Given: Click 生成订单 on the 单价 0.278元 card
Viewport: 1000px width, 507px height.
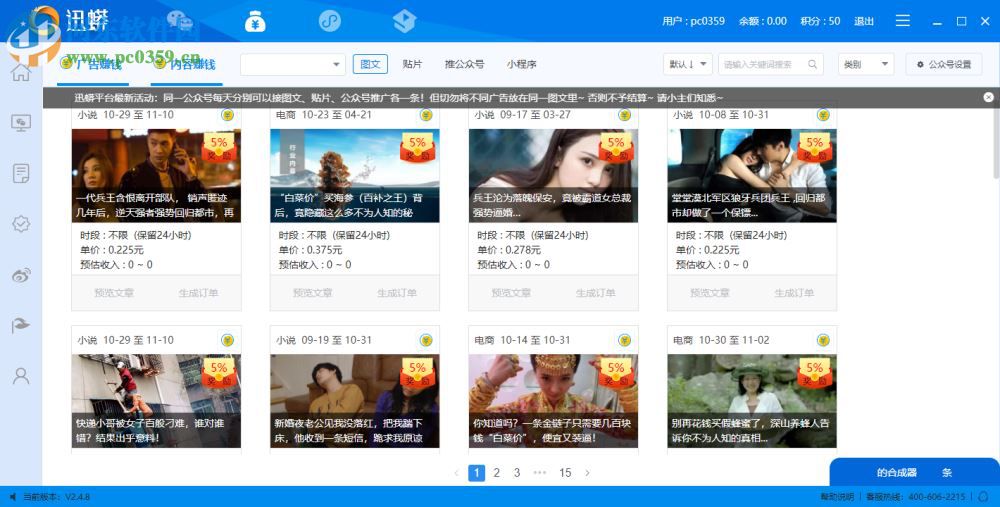Looking at the screenshot, I should (x=596, y=293).
